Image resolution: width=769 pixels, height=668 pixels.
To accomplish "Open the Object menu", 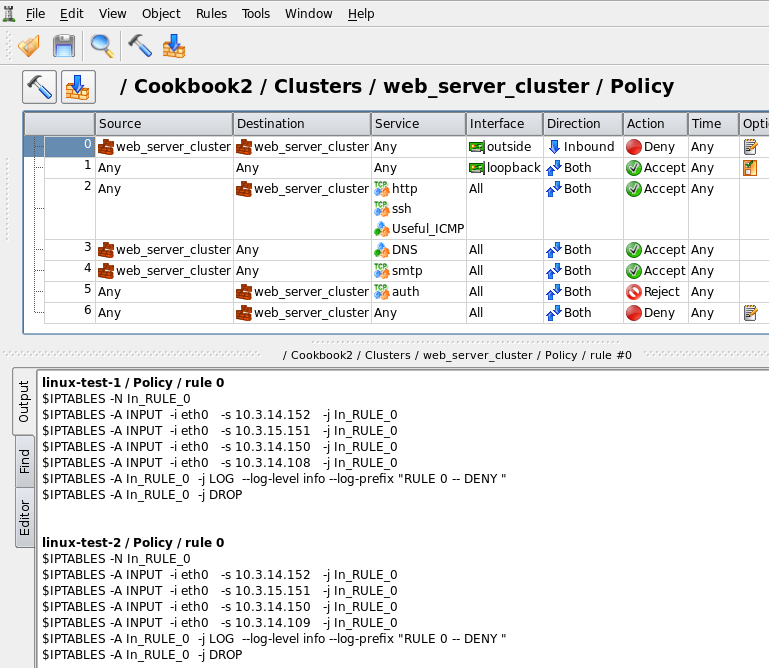I will point(161,14).
